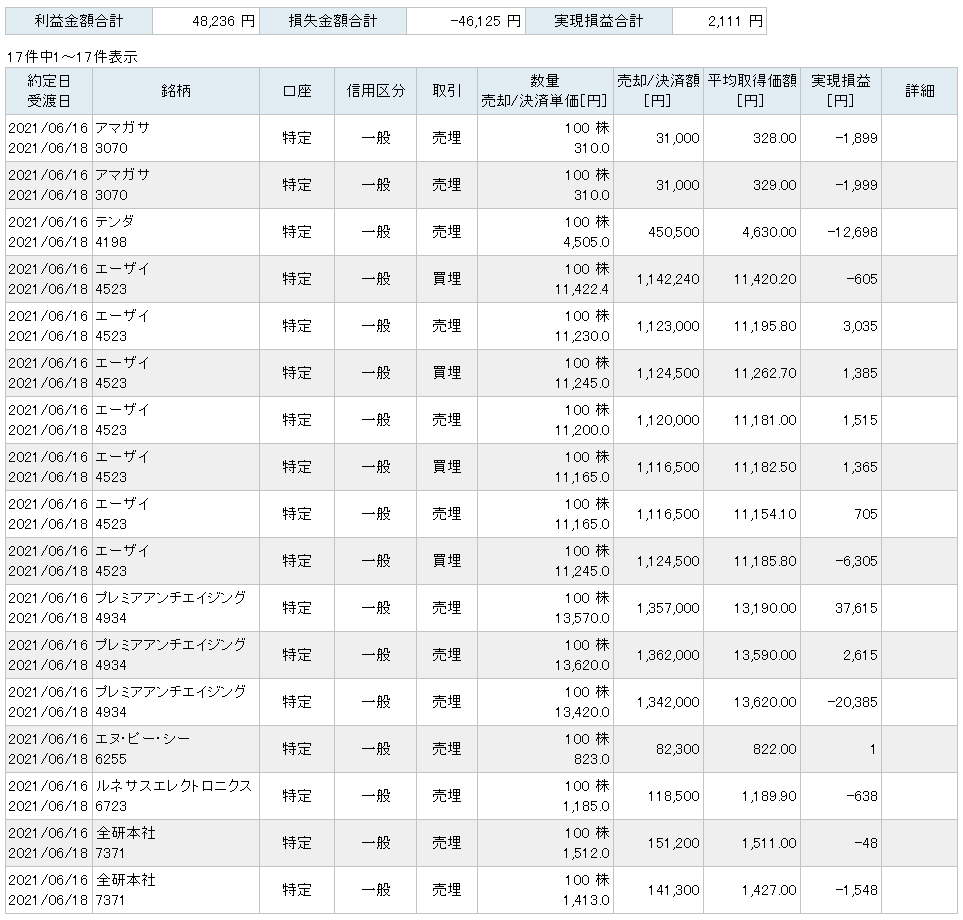963x920 pixels.
Task: Click the 3,035 profit value
Action: [860, 326]
